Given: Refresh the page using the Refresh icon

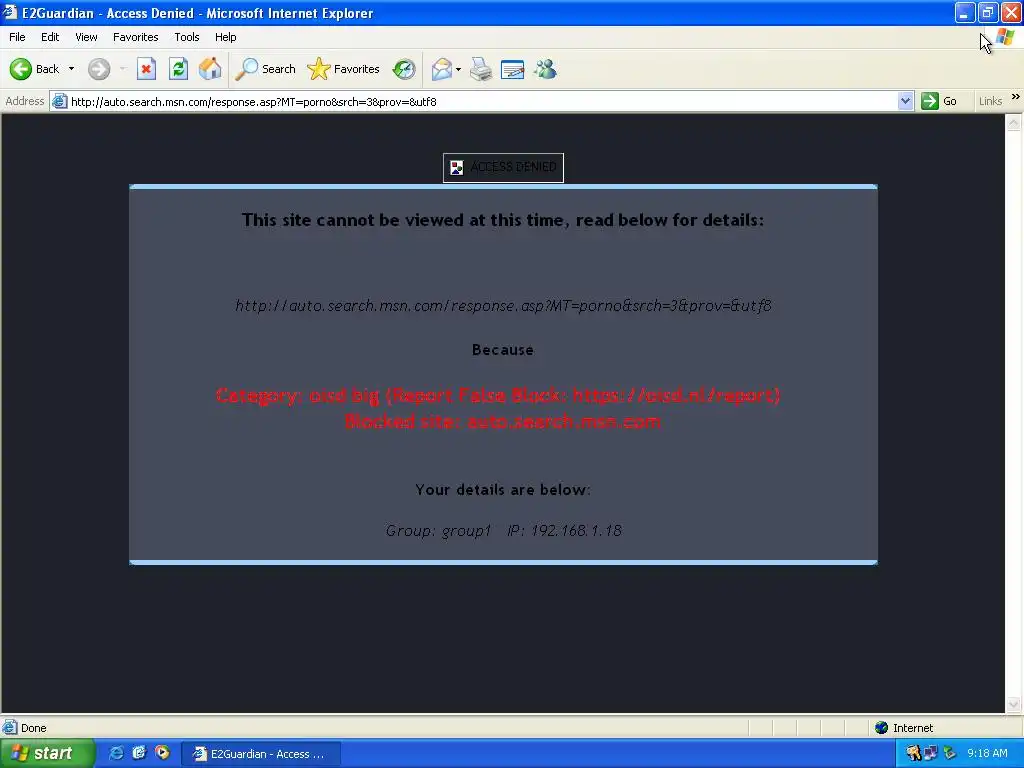Looking at the screenshot, I should tap(178, 69).
